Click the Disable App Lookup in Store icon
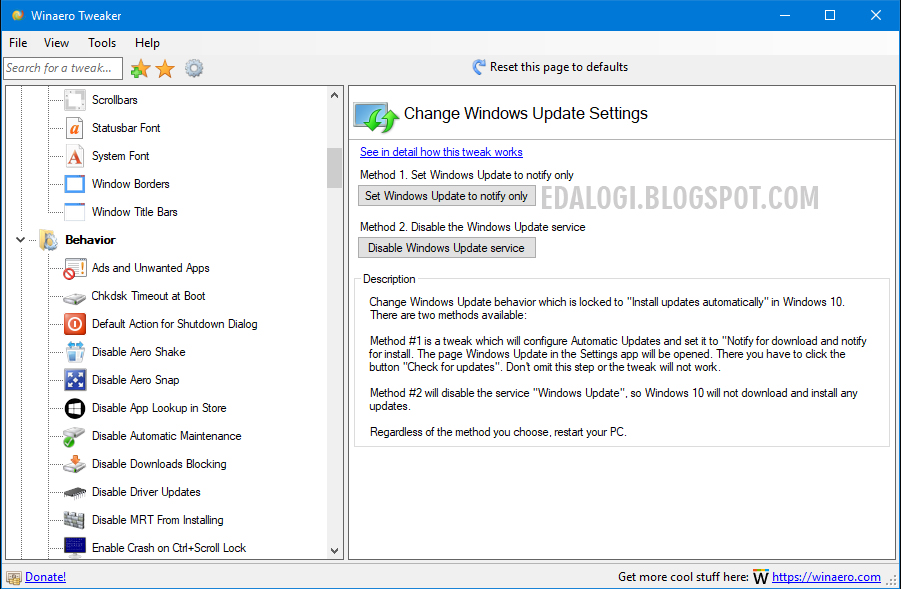Viewport: 901px width, 589px height. click(x=75, y=409)
